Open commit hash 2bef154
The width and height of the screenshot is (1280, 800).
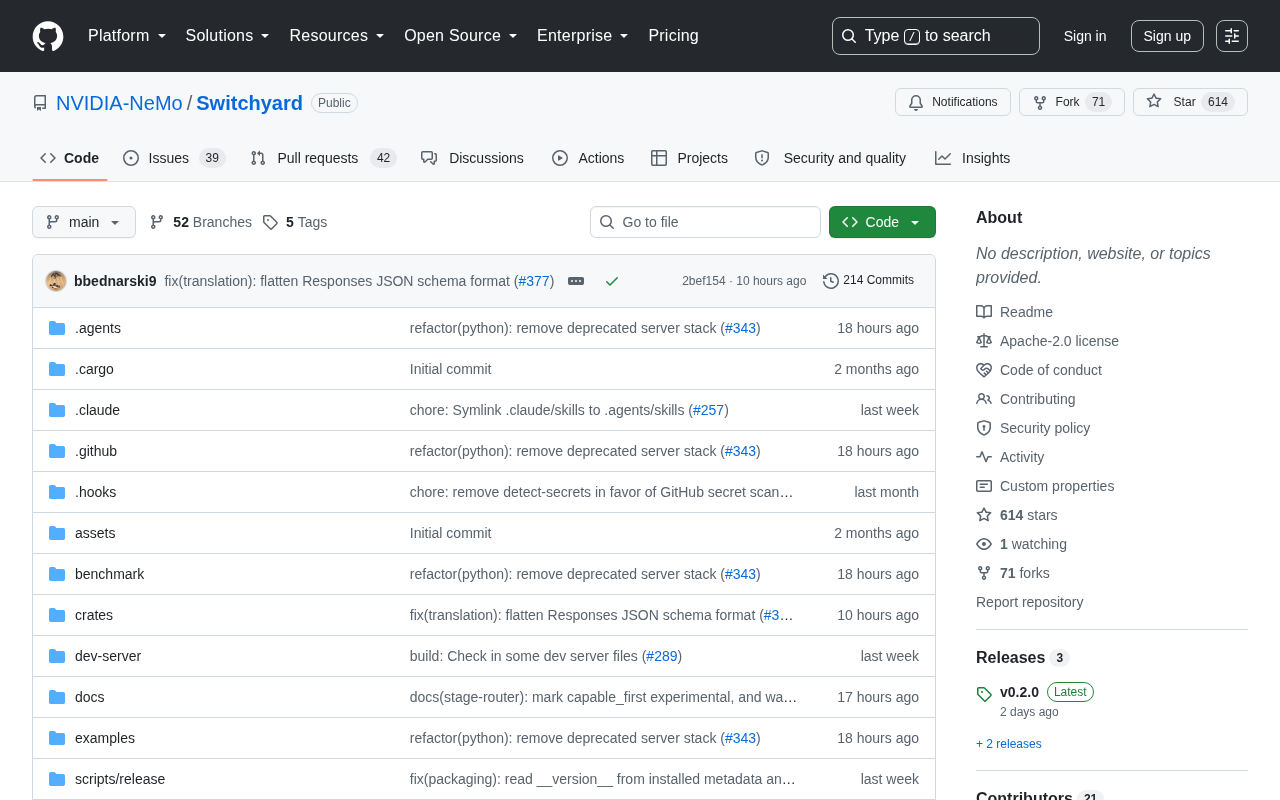click(704, 281)
